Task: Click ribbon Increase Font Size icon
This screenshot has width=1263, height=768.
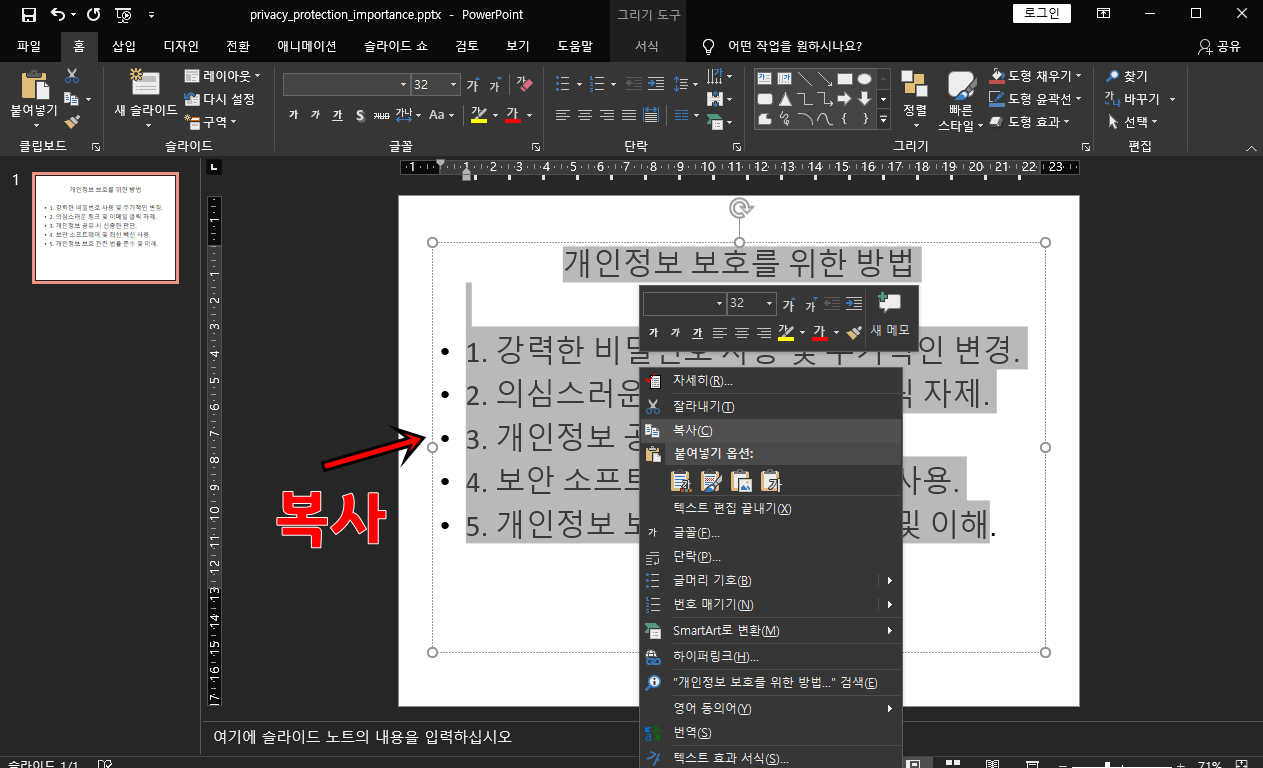Action: (472, 85)
